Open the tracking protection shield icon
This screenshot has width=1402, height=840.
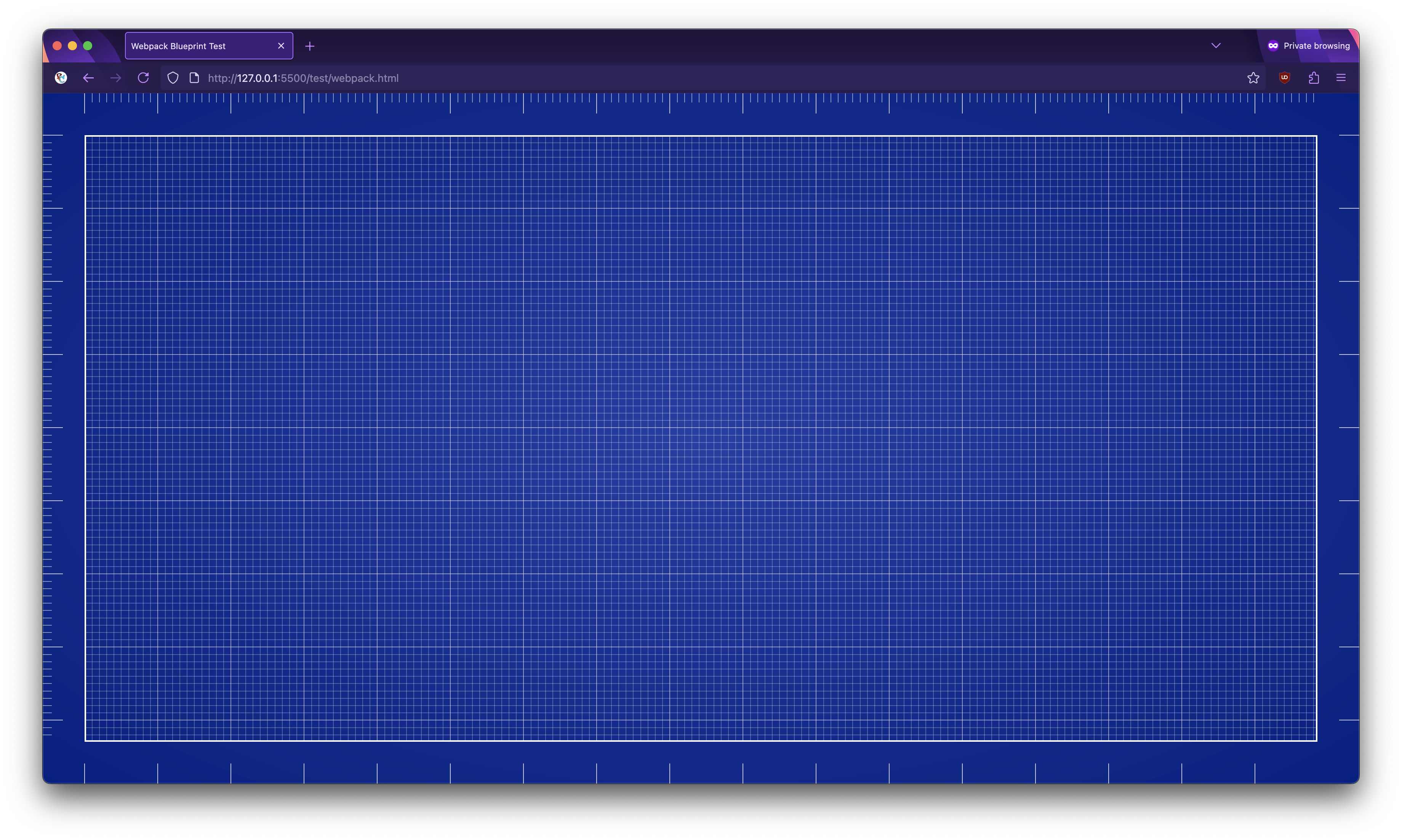[x=173, y=78]
